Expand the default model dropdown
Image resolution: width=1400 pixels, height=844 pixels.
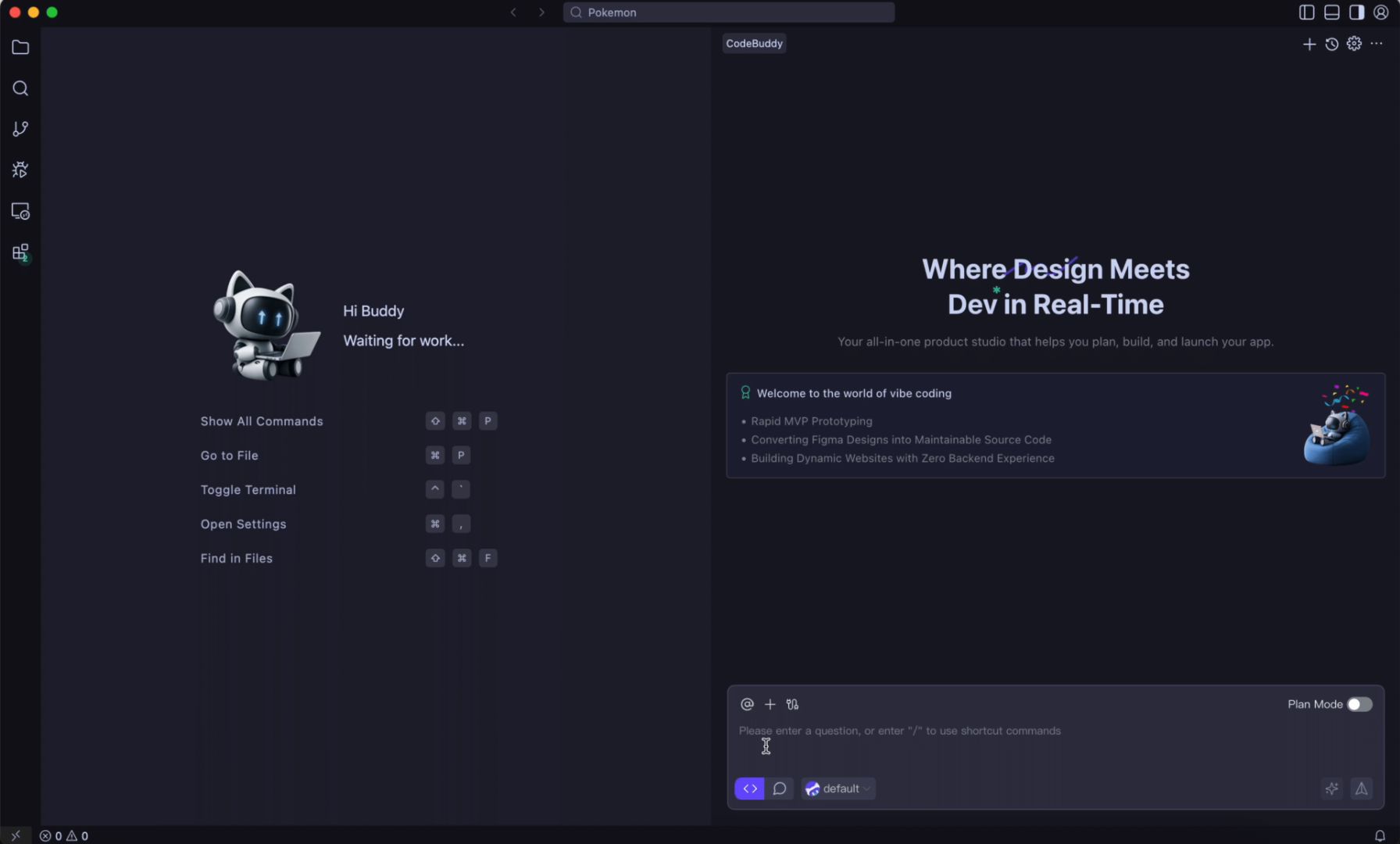pos(838,789)
